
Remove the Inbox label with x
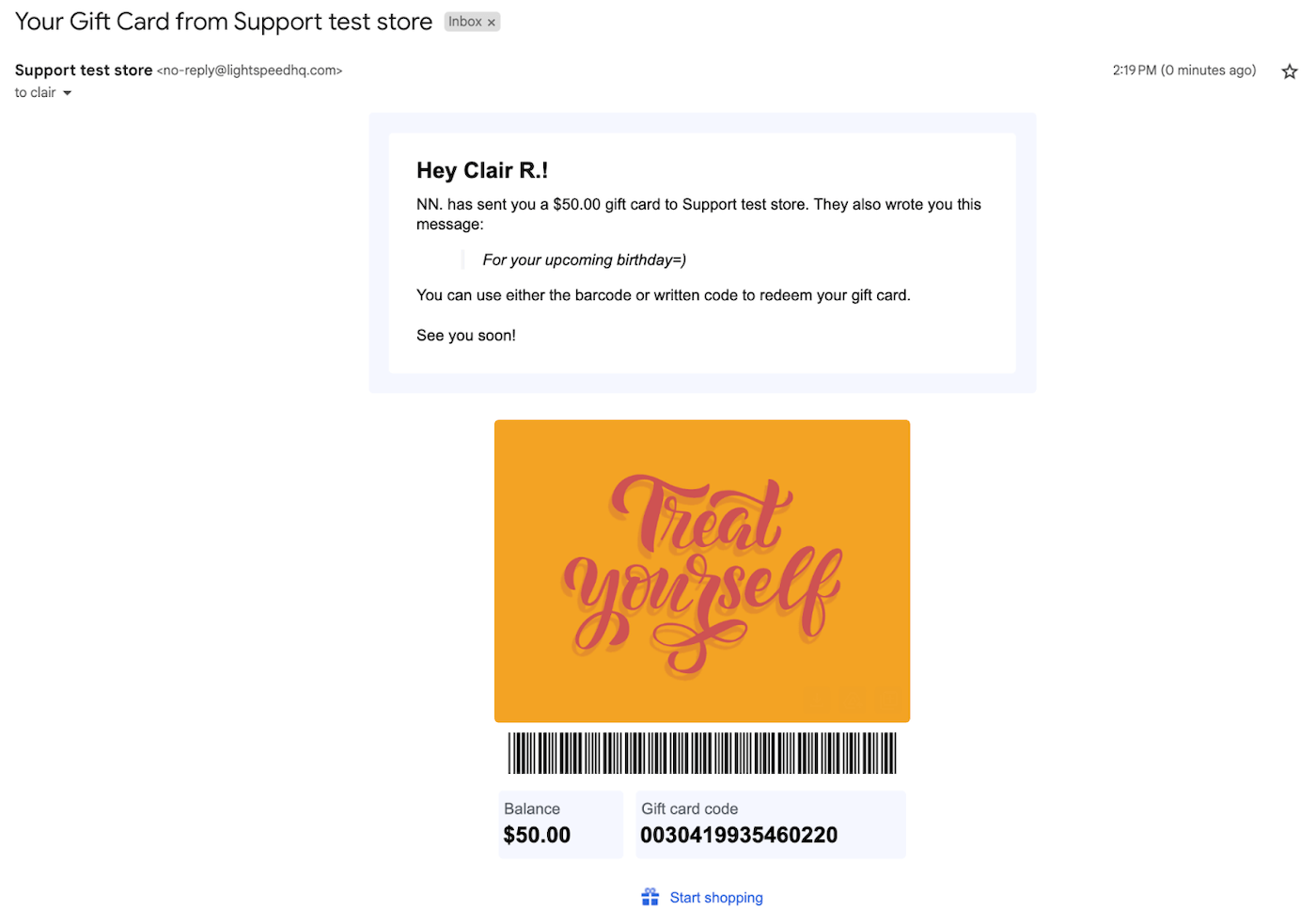point(491,23)
